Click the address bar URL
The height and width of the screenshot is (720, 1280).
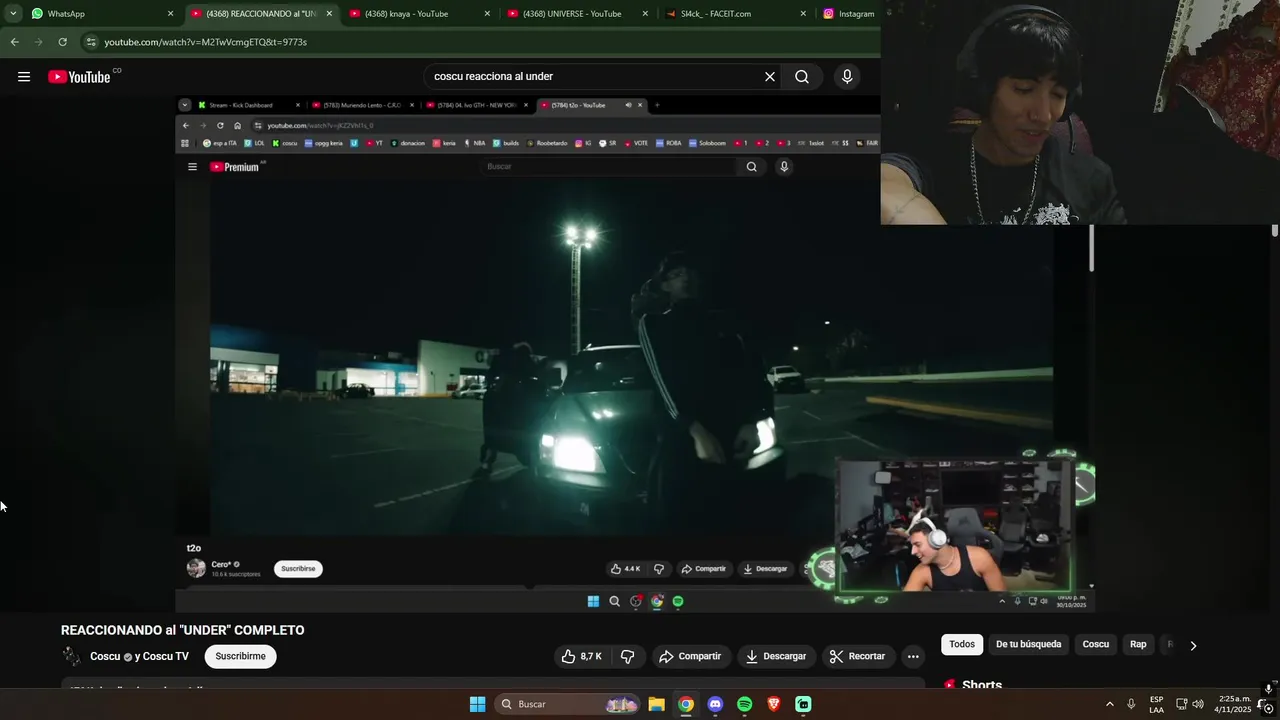pos(205,42)
